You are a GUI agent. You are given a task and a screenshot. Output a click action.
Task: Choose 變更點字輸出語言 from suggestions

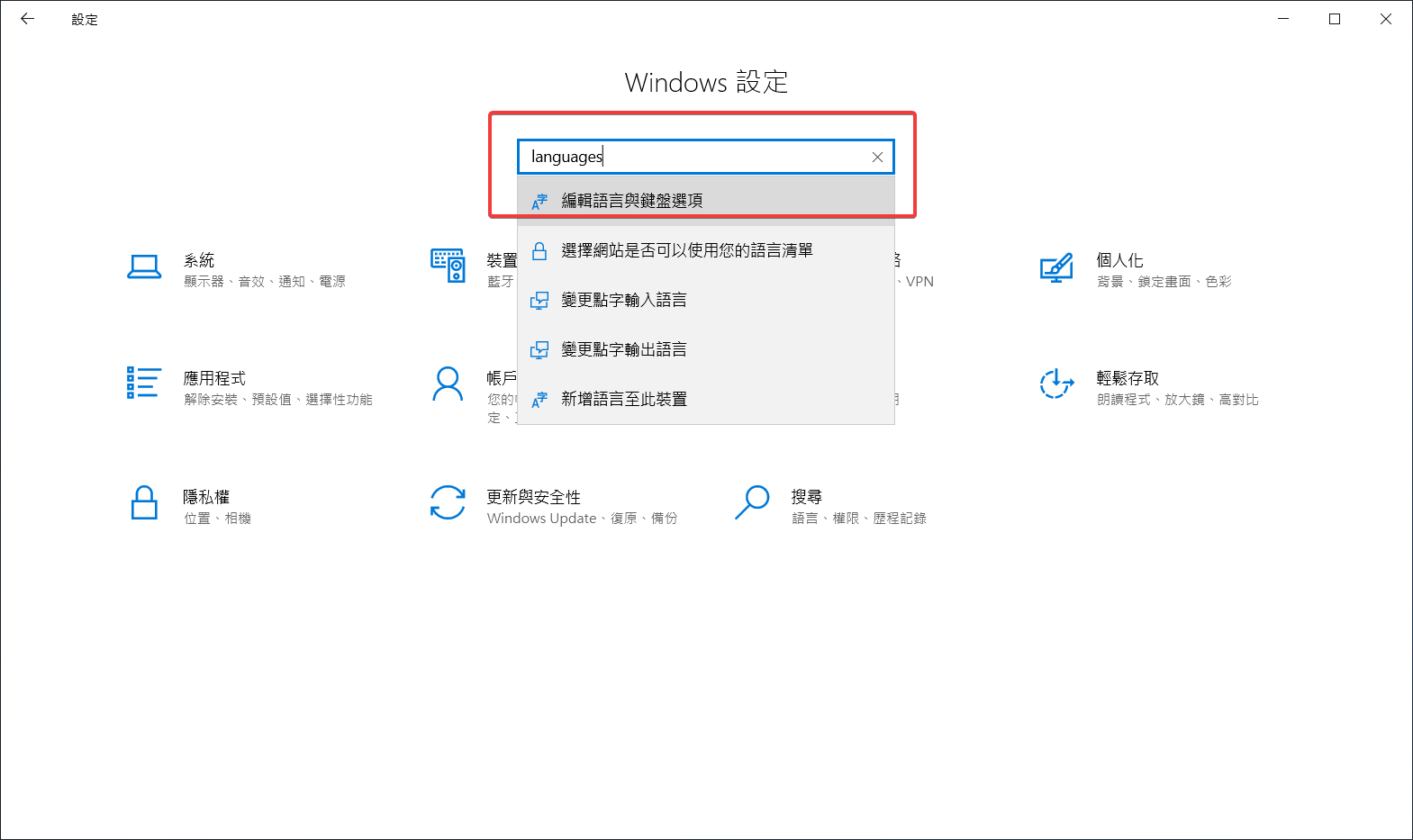tap(623, 349)
